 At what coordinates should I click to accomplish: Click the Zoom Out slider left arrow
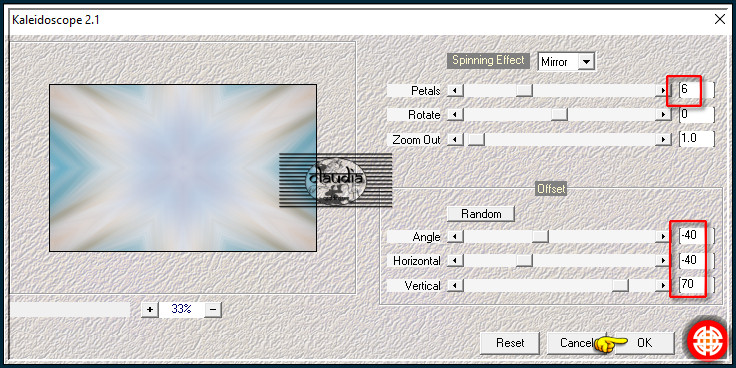(x=455, y=139)
